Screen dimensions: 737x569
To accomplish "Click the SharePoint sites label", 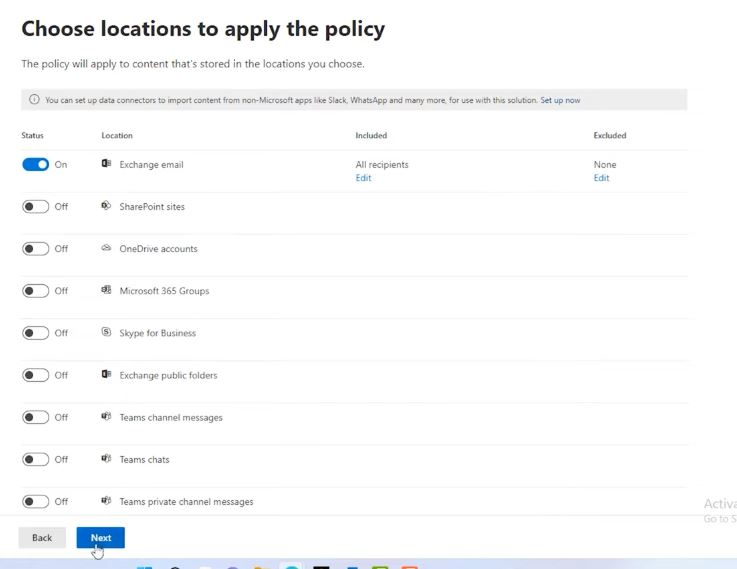I will pos(152,207).
